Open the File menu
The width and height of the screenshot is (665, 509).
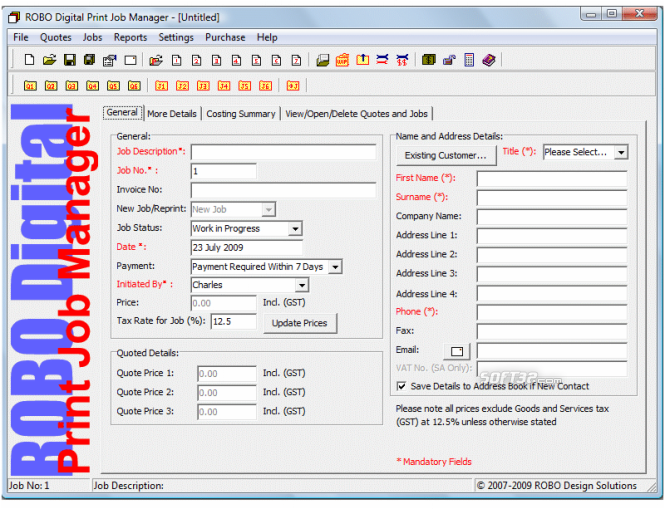click(21, 37)
